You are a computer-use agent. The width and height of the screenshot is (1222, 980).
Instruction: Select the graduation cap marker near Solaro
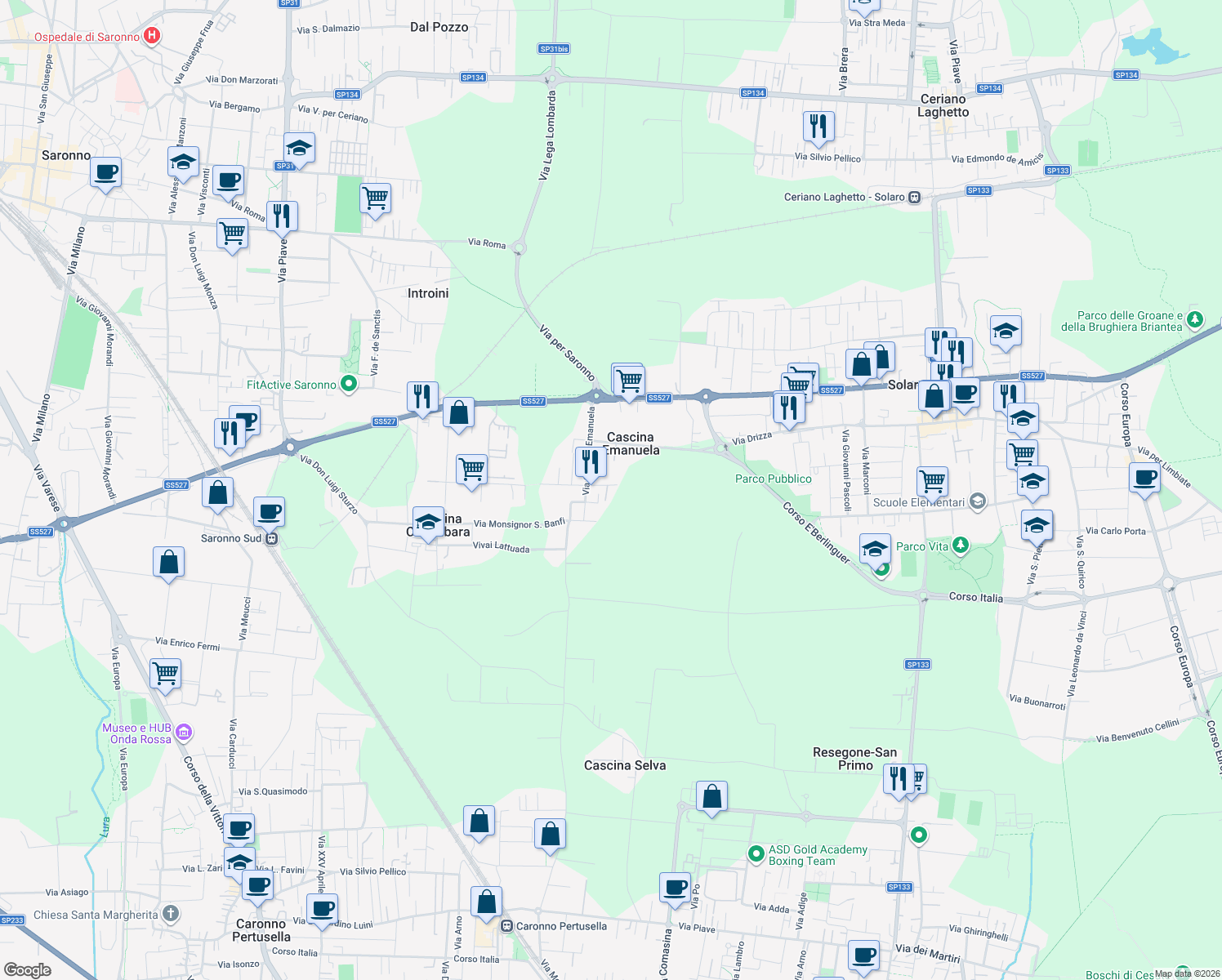(1006, 332)
